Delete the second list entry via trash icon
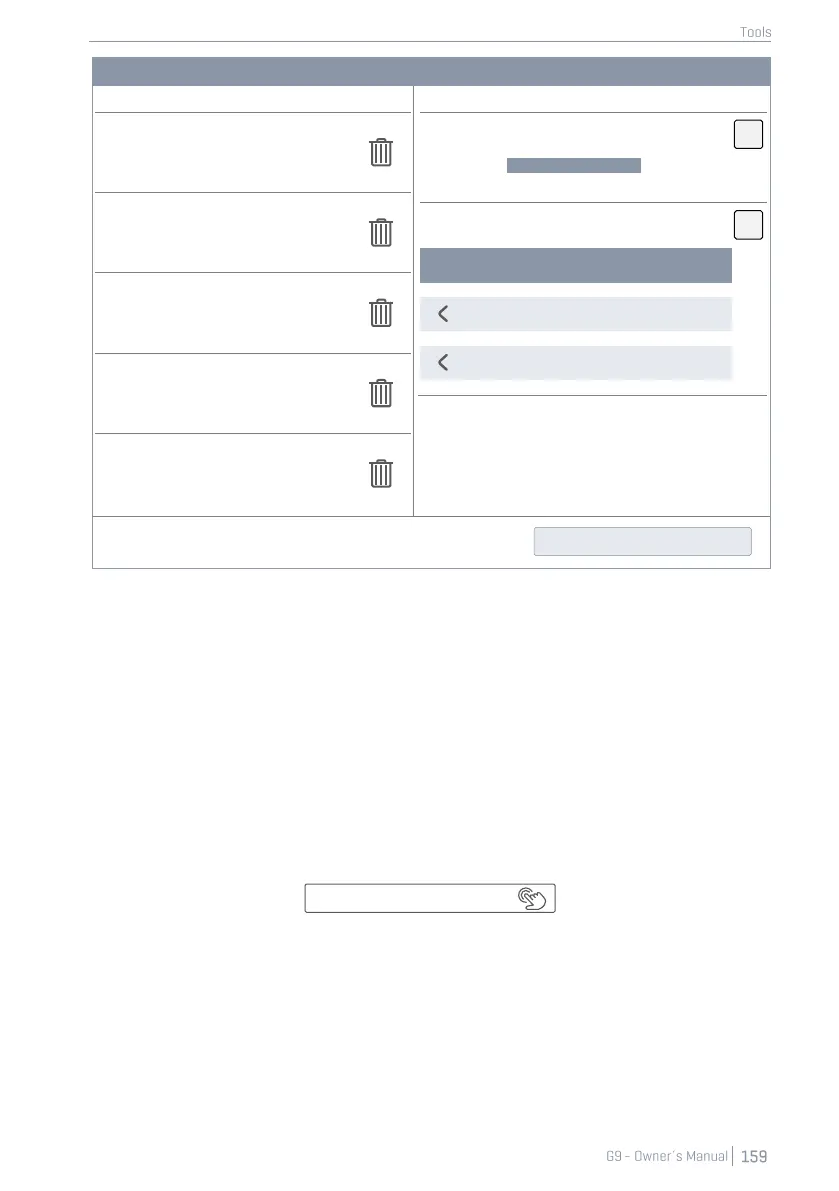 coord(381,233)
